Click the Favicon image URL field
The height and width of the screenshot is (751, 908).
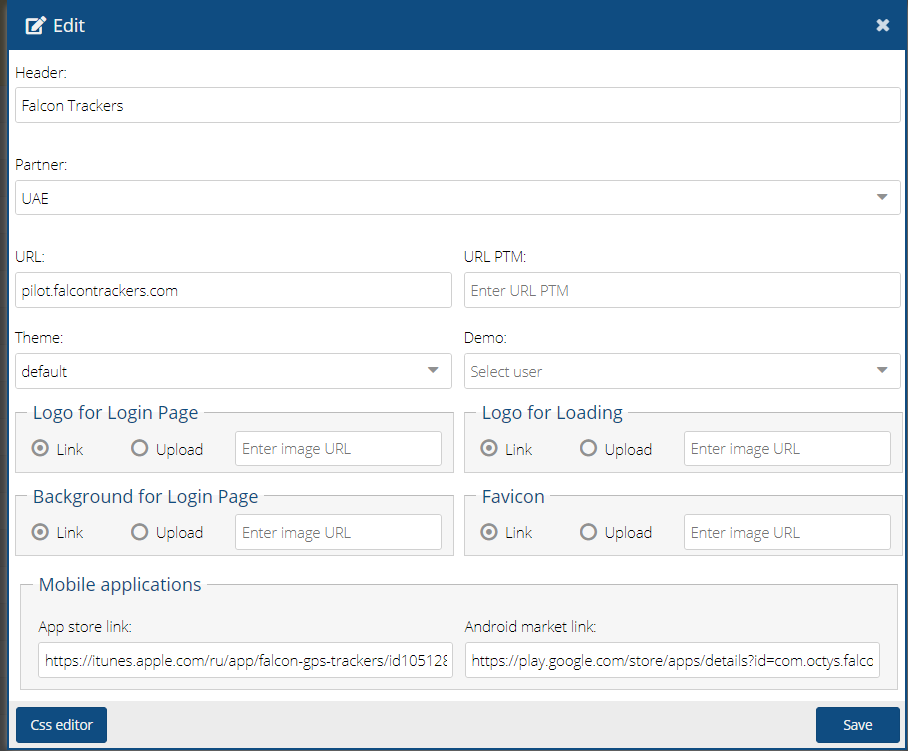tap(787, 532)
